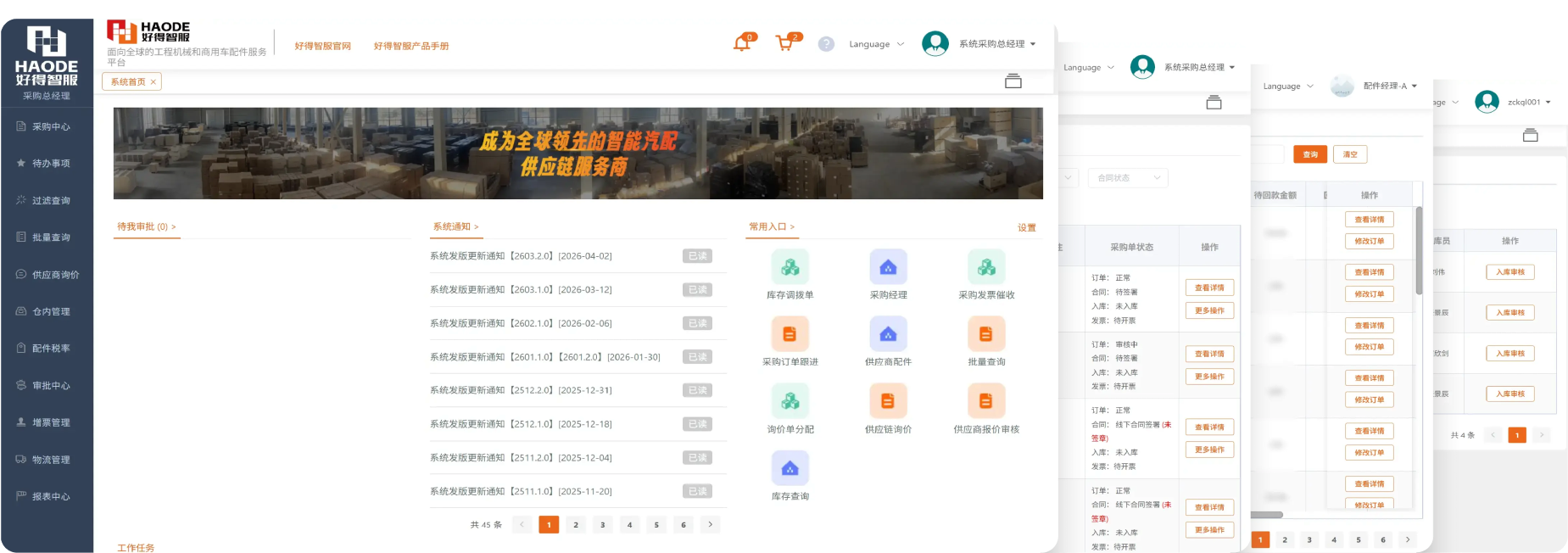Expand the 系统采购总经理 user menu in the front window
The width and height of the screenshot is (1568, 553).
(x=997, y=44)
